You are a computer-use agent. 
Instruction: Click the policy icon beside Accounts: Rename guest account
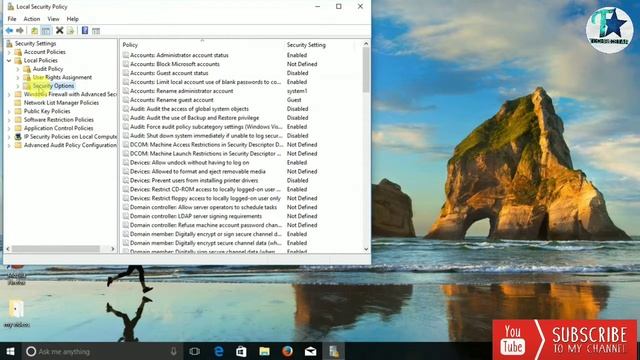pos(126,100)
